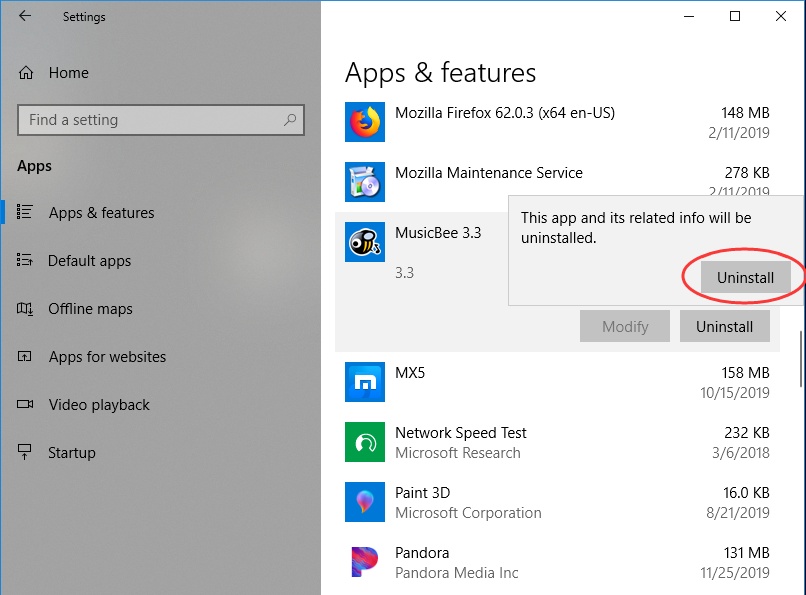806x595 pixels.
Task: Click the 11/25/2019 install date
Action: point(735,573)
